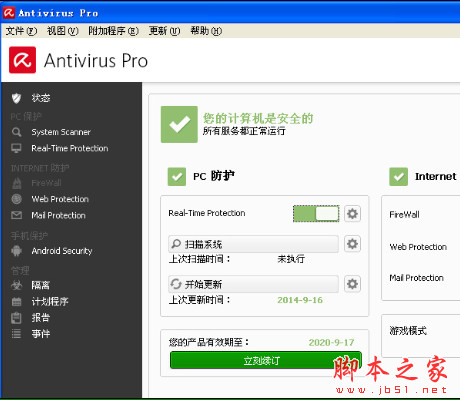The width and height of the screenshot is (460, 401).
Task: Click the 所有服务都正常运行 status text
Action: 244,131
